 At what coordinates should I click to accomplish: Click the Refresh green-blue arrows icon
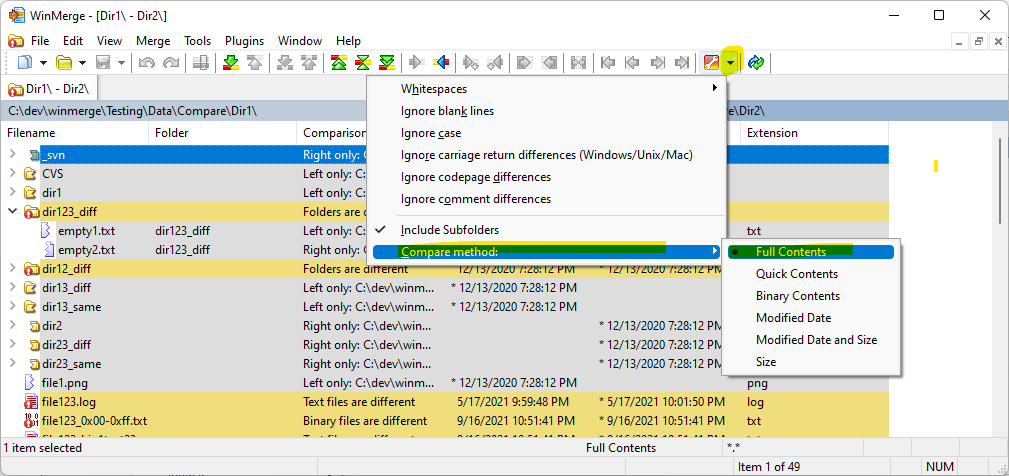click(x=755, y=62)
